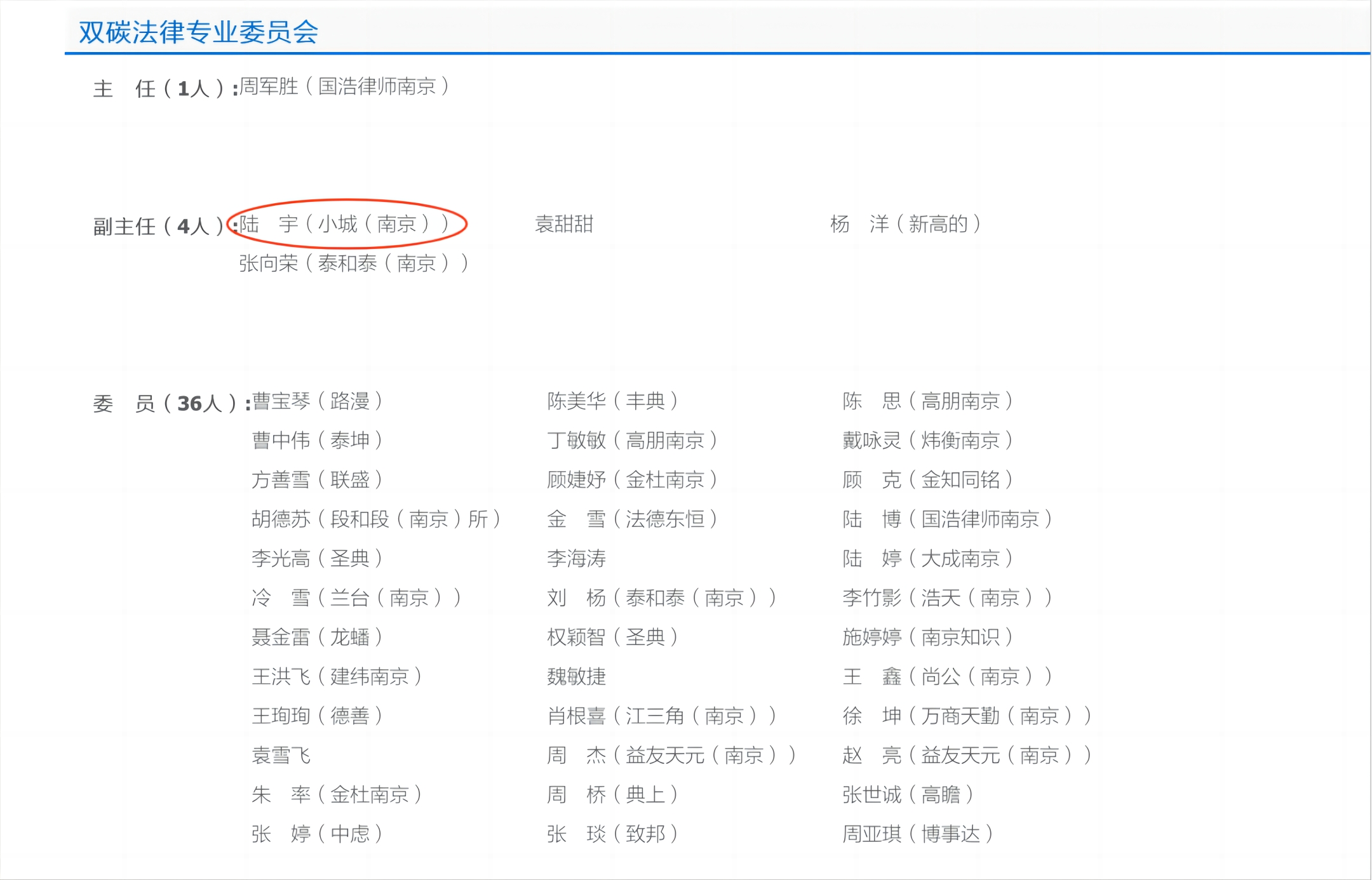
Task: Click member 刘 杨（泰和泰（南京））
Action: (662, 598)
